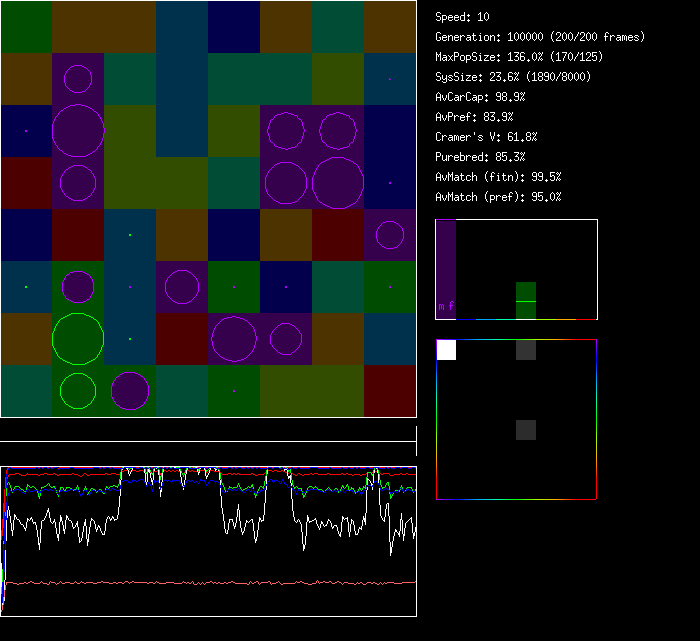This screenshot has height=641, width=700.
Task: Select the purple circle inside the green cell
Action: point(78,287)
